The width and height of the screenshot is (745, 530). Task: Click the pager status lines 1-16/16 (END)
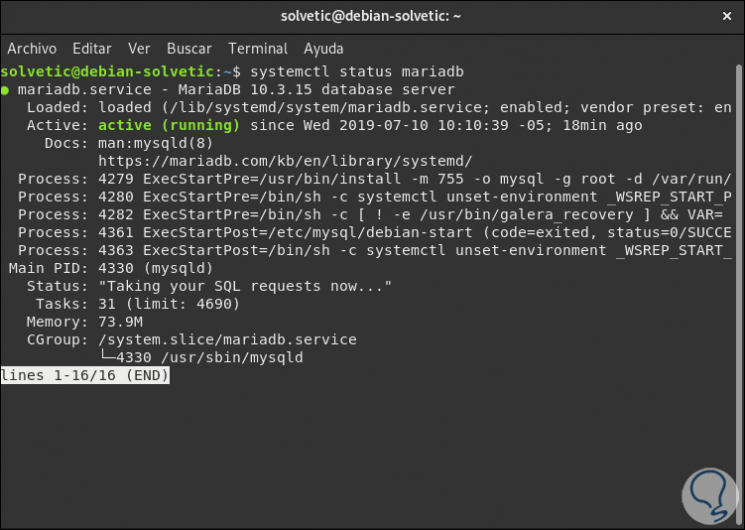85,375
